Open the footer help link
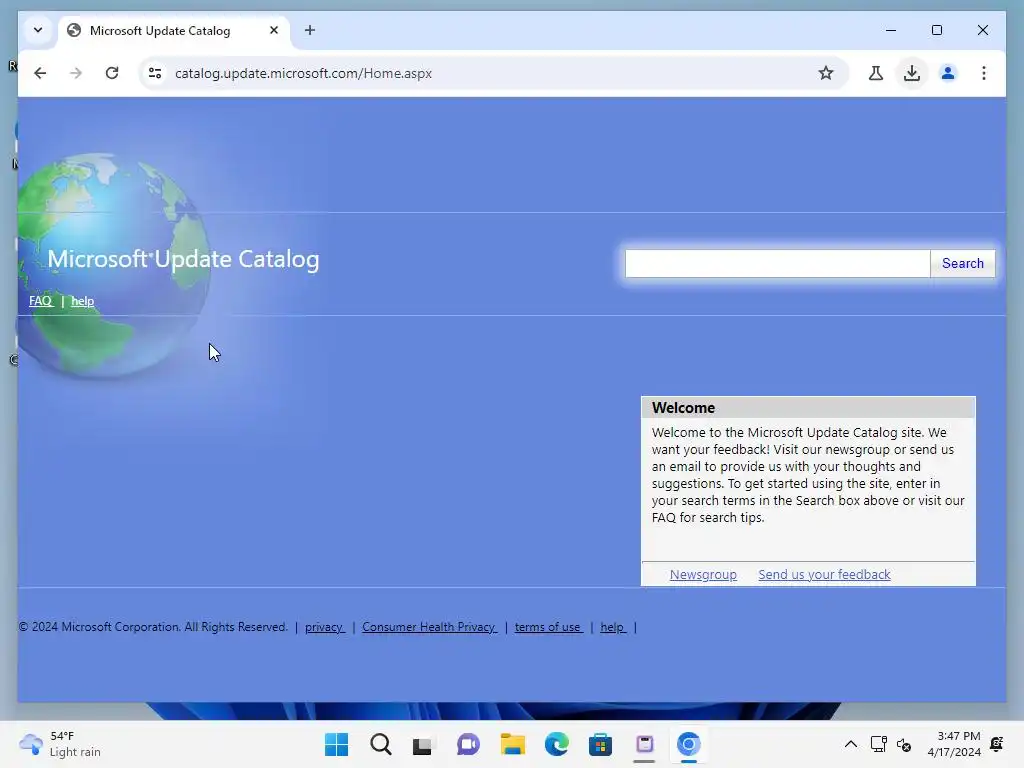Image resolution: width=1024 pixels, height=768 pixels. [613, 627]
